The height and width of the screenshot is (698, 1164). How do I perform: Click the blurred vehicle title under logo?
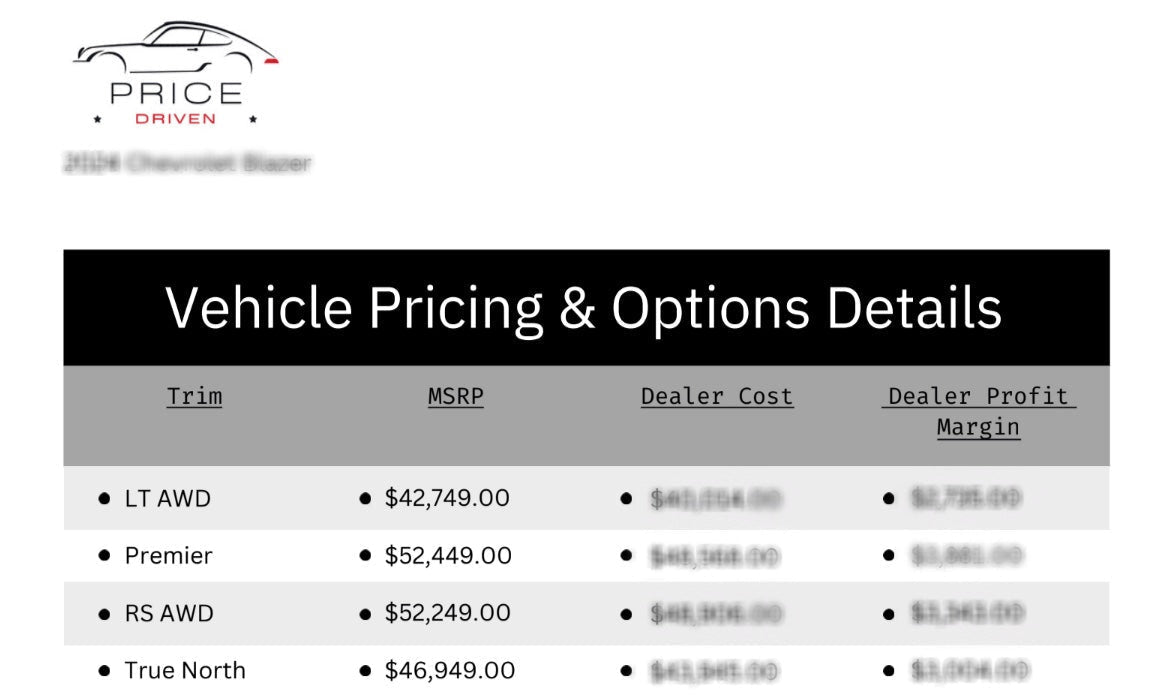tap(187, 163)
